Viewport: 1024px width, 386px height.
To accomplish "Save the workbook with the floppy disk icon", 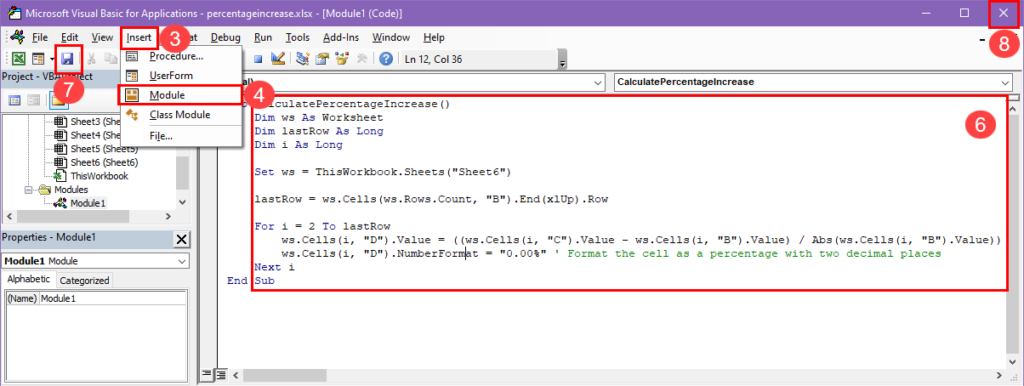I will (x=67, y=59).
